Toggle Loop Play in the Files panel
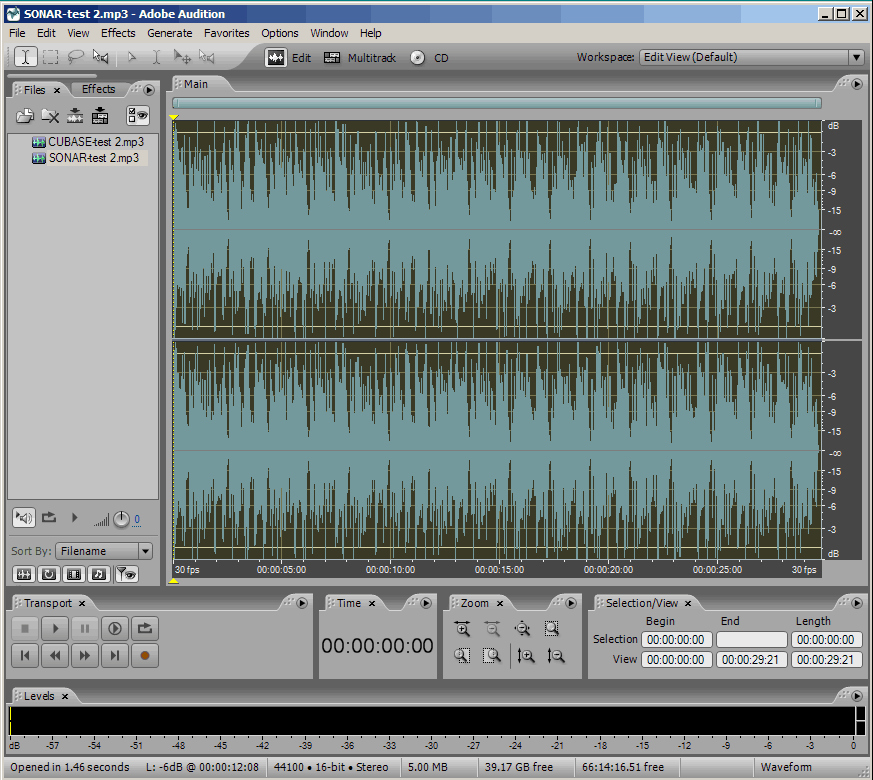 coord(49,518)
